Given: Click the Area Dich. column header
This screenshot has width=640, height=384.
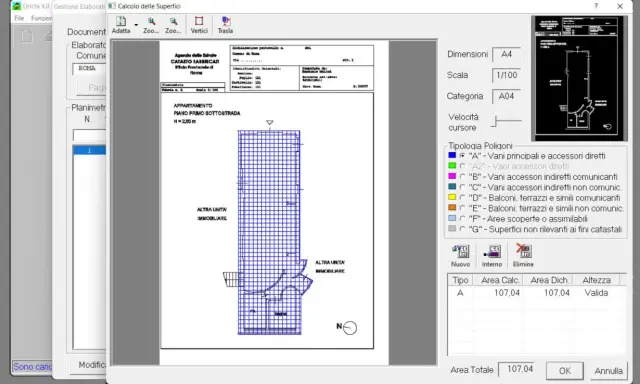Looking at the screenshot, I should 549,280.
